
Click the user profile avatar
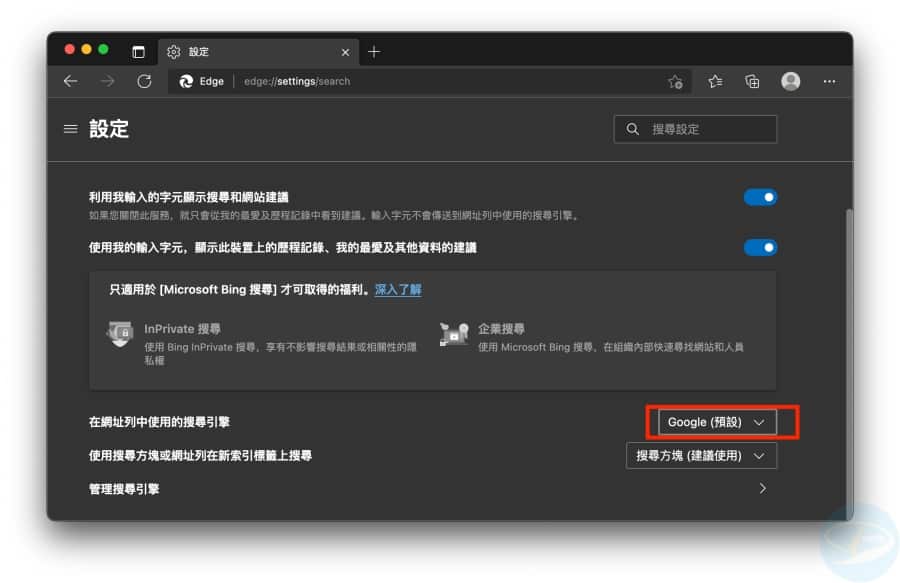791,82
